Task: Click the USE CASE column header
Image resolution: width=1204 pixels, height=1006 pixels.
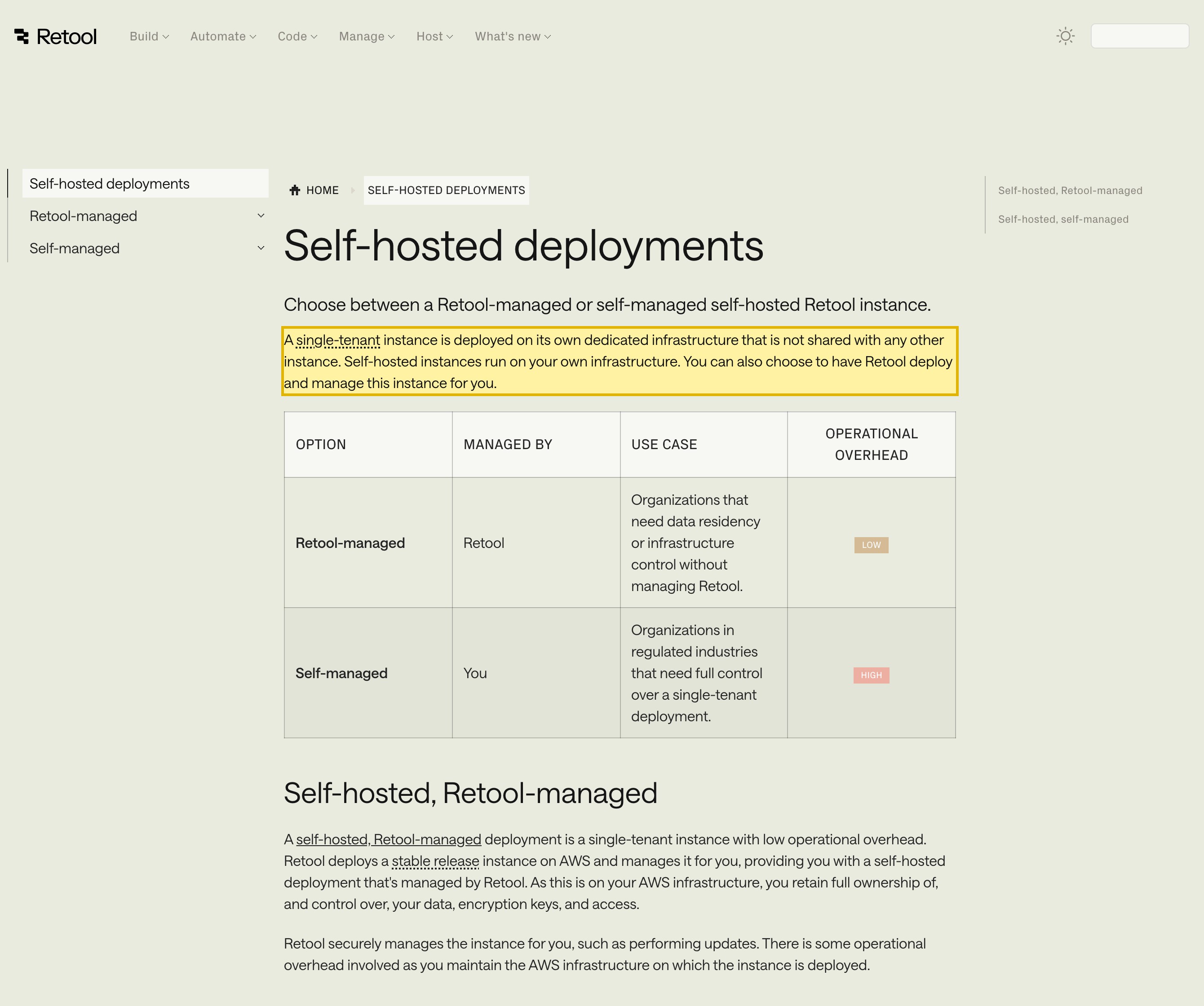Action: [x=704, y=444]
